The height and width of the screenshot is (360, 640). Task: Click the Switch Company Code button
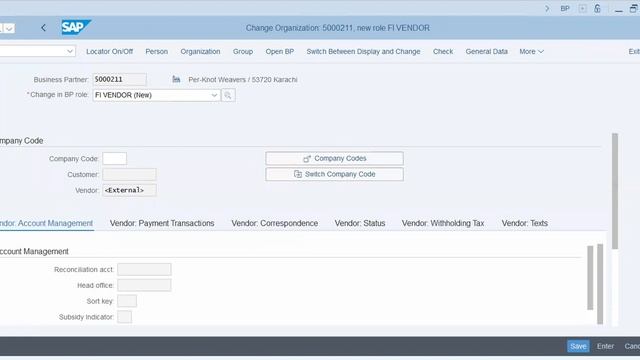coord(334,174)
